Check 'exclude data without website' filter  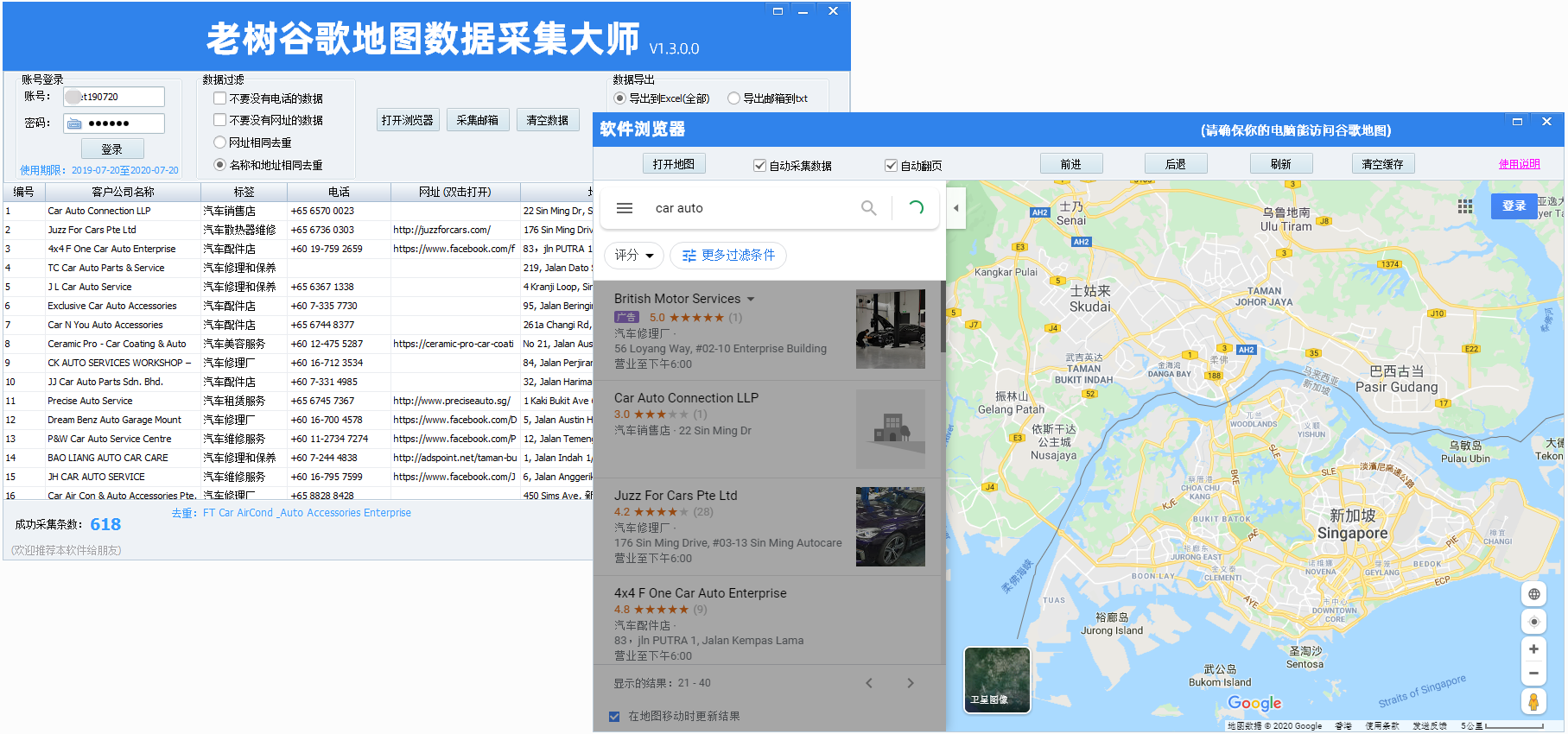click(x=220, y=120)
